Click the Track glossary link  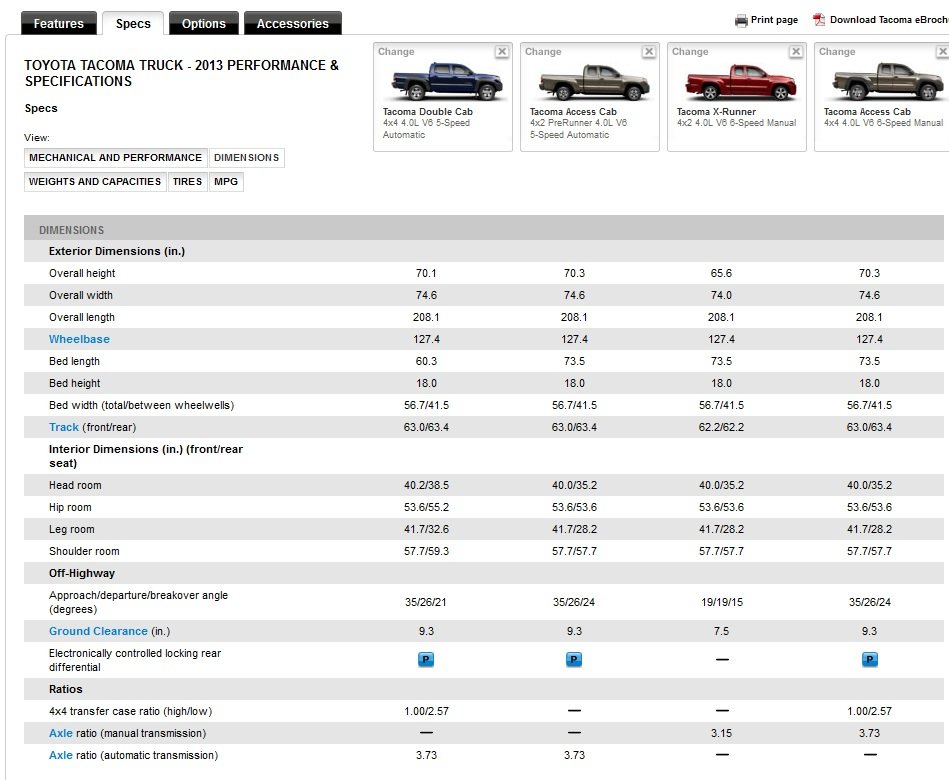pos(64,427)
